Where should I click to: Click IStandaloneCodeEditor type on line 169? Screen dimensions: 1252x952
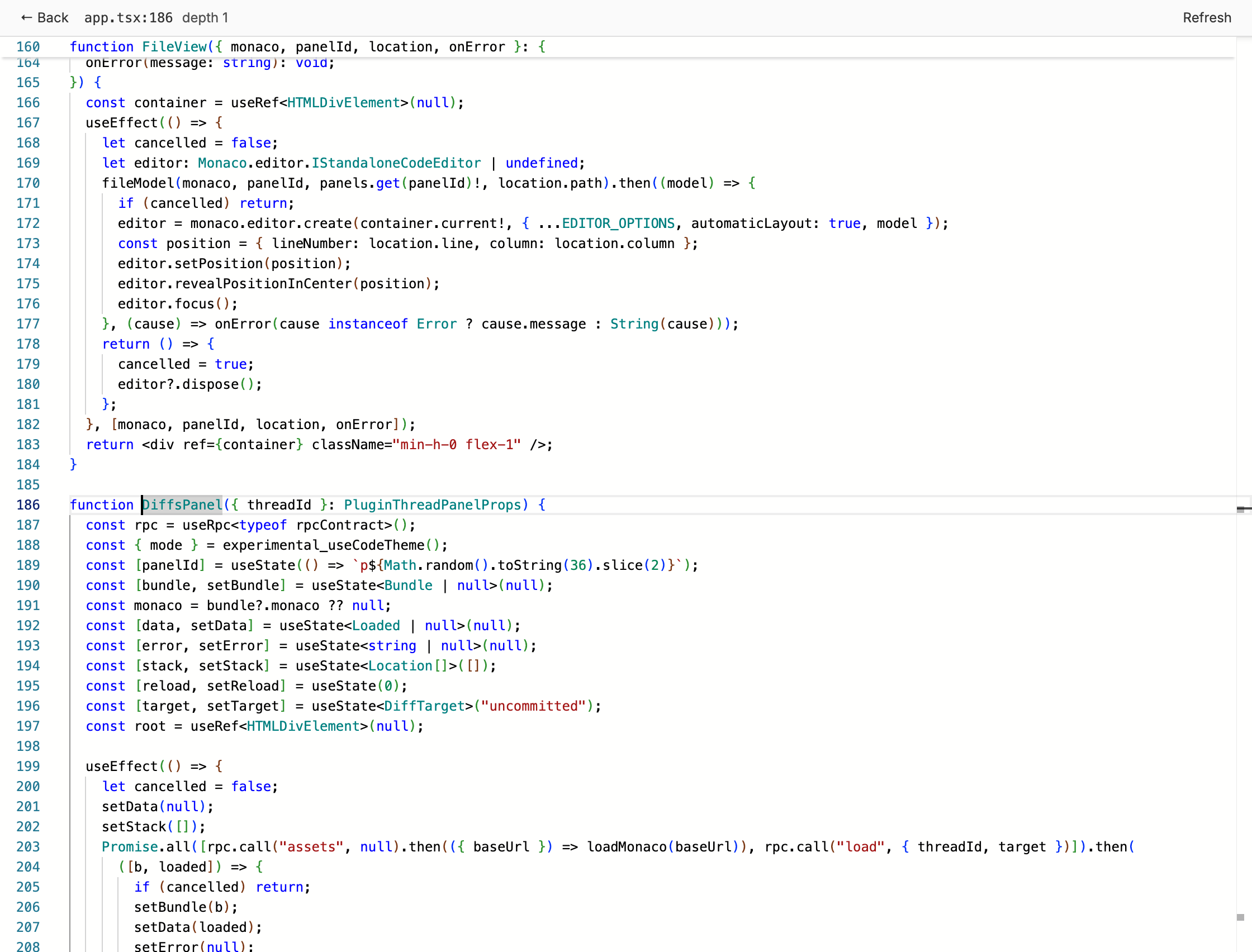click(396, 163)
